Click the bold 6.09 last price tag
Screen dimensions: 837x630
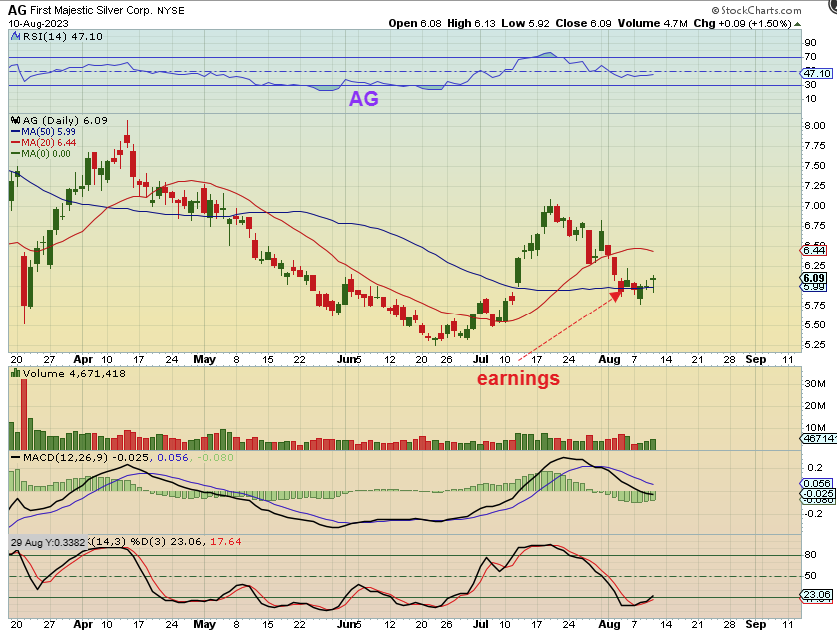[814, 278]
